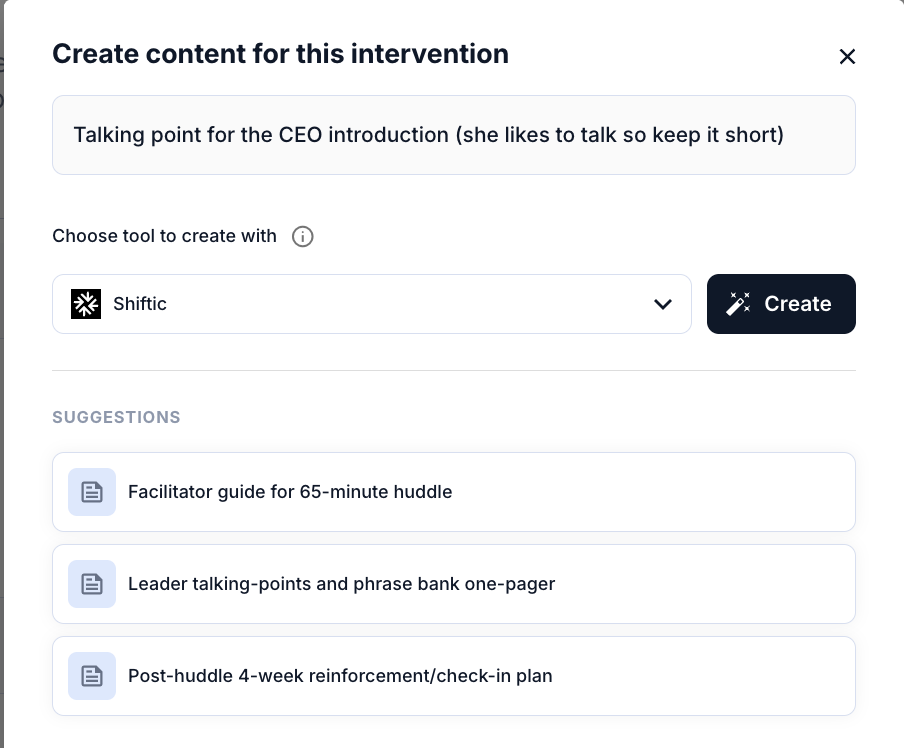Click the Create content for this intervention title
This screenshot has height=748, width=904.
280,54
